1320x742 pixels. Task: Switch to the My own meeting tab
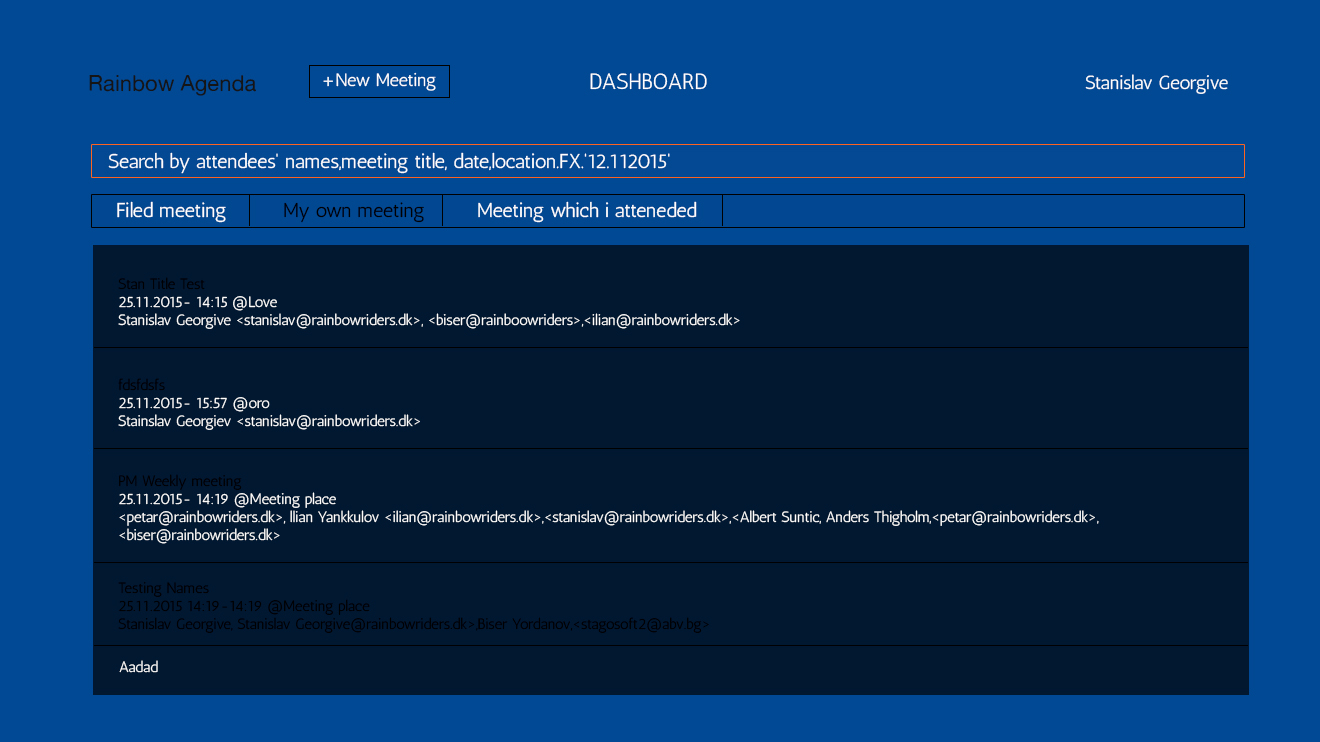(x=346, y=211)
